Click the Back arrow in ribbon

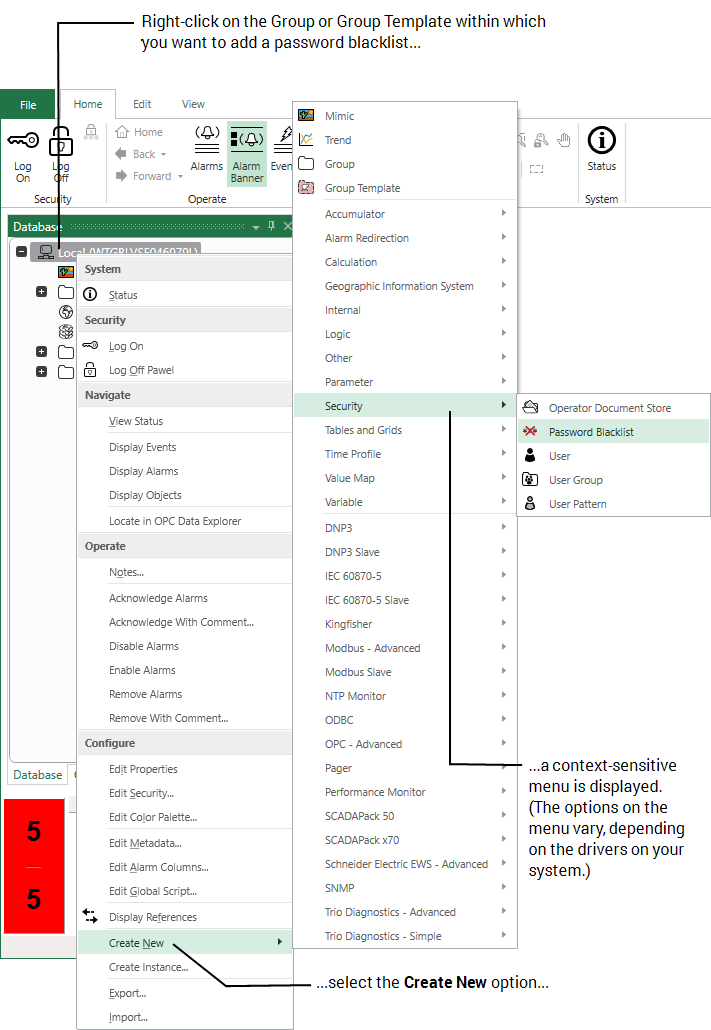121,154
